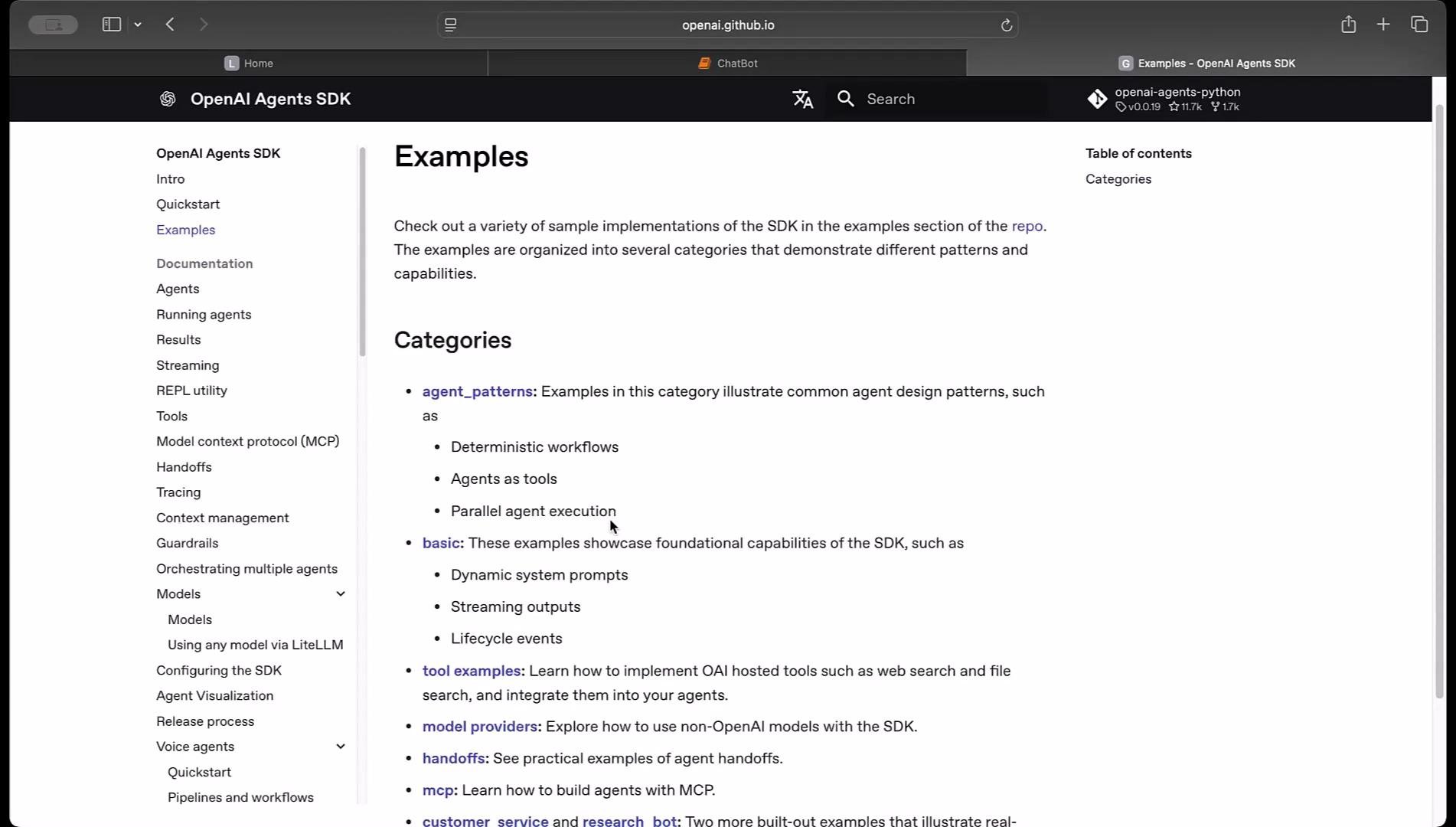Viewport: 1456px width, 827px height.
Task: Click the git repository diamond icon
Action: click(x=1097, y=99)
